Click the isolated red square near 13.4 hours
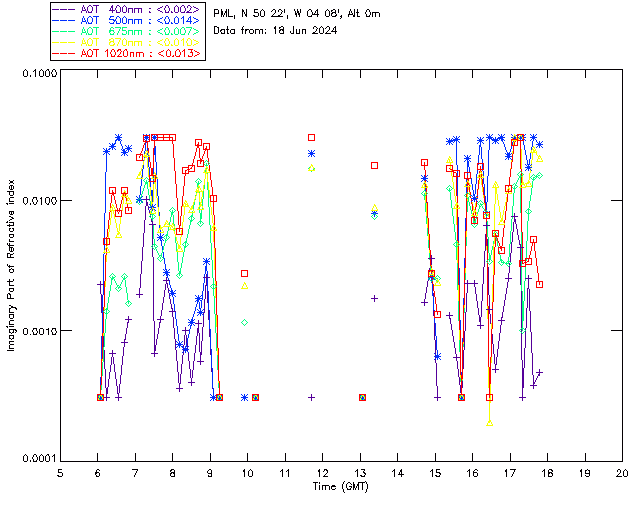 (x=374, y=165)
